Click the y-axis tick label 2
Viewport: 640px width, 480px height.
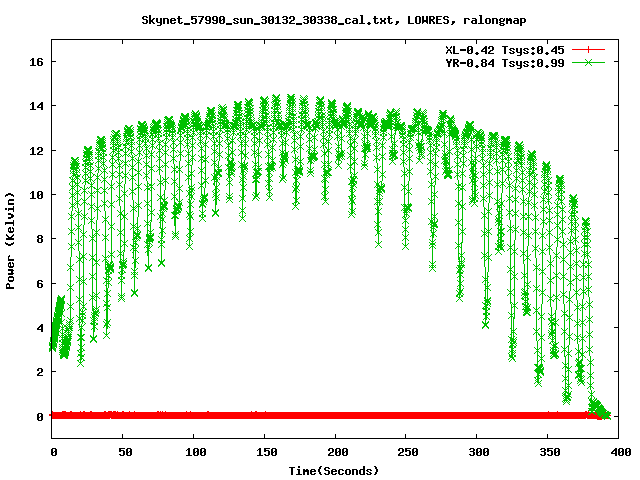click(40, 372)
